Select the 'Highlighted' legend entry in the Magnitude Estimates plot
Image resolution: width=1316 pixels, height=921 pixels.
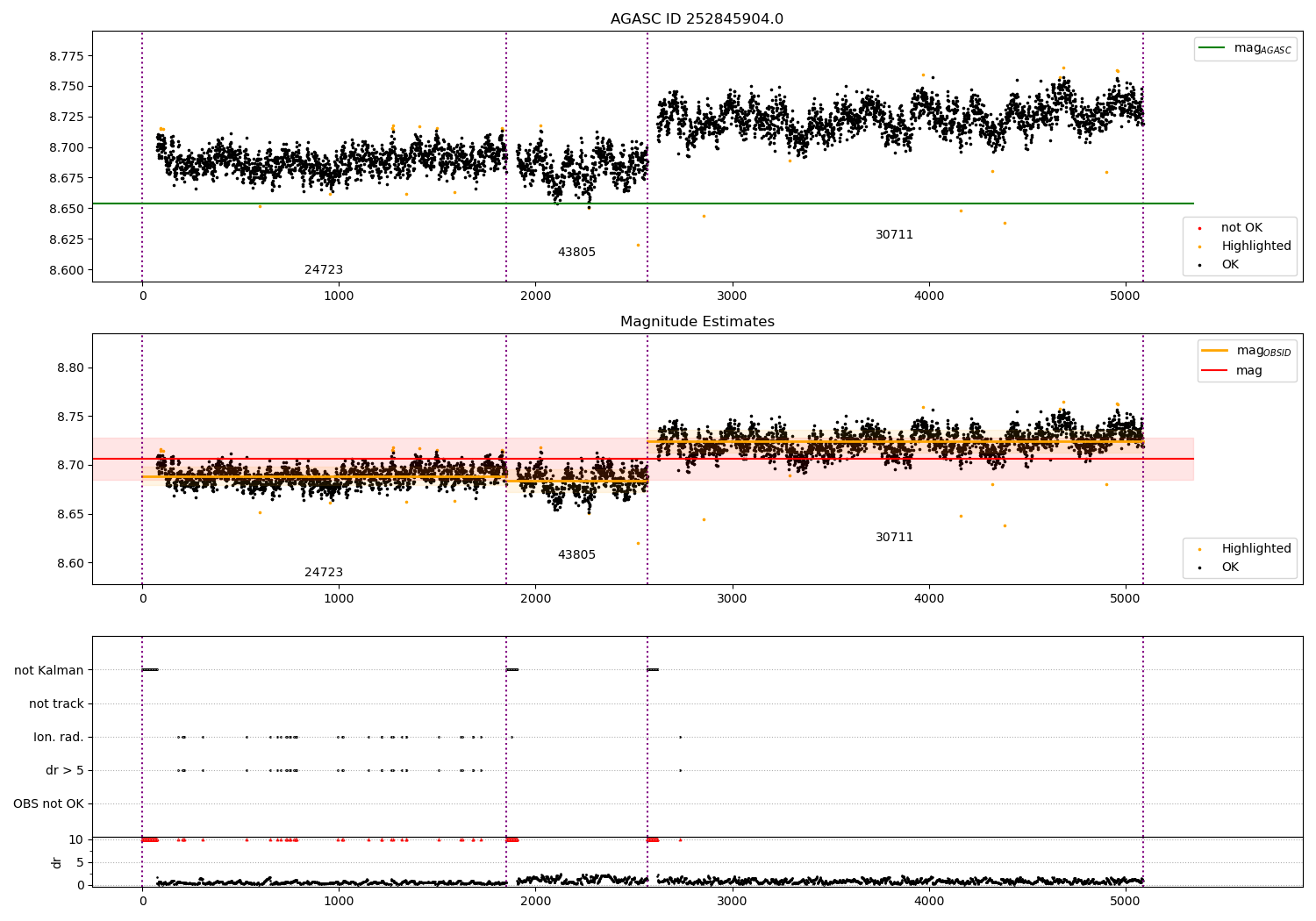pyautogui.click(x=1256, y=549)
